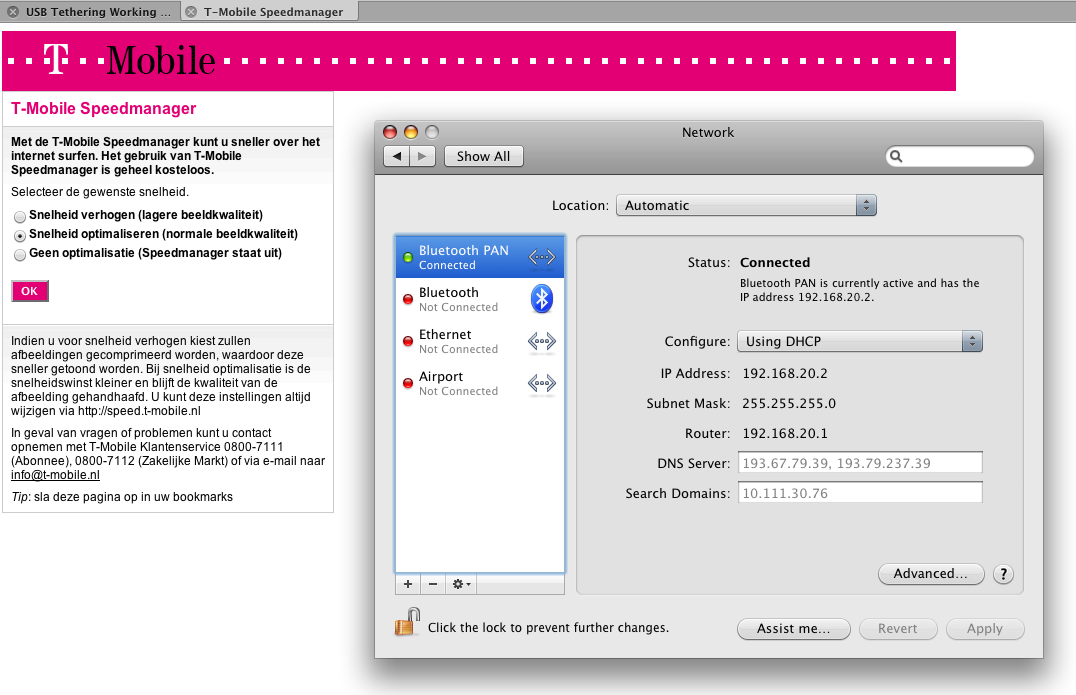Select Bluetooth Not Connected service row
This screenshot has width=1076, height=695.
point(480,299)
